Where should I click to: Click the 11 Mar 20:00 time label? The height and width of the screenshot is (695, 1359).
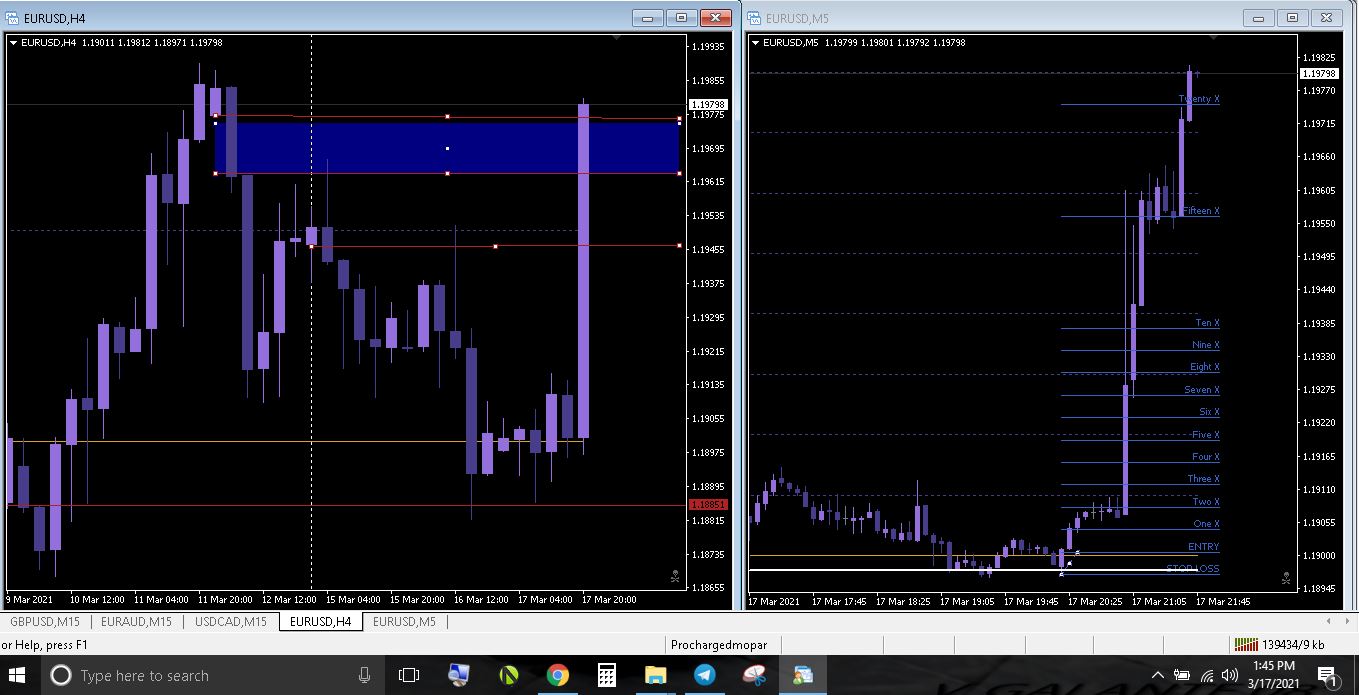pos(225,600)
